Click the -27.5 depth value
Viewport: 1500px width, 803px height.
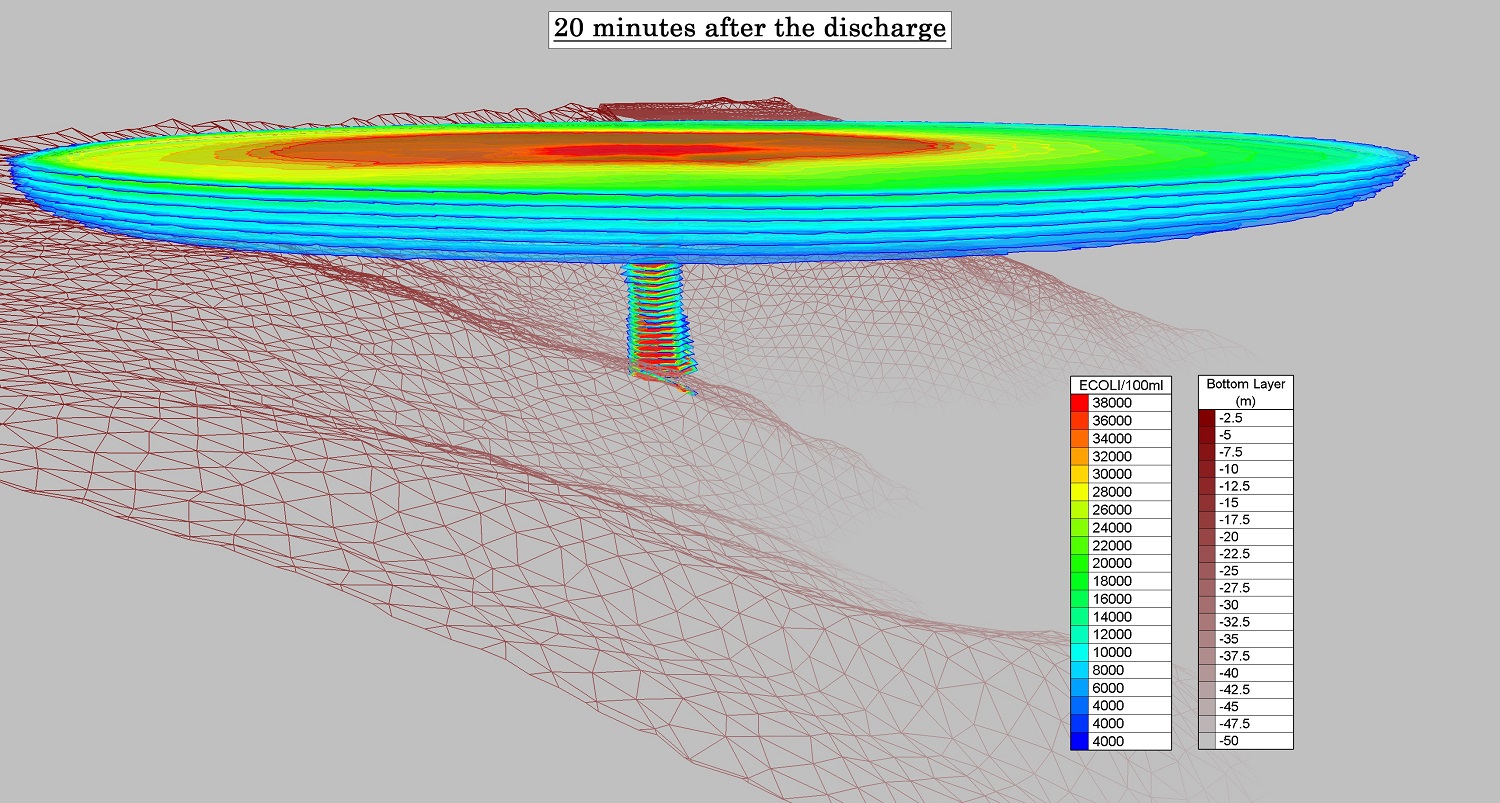(1235, 588)
